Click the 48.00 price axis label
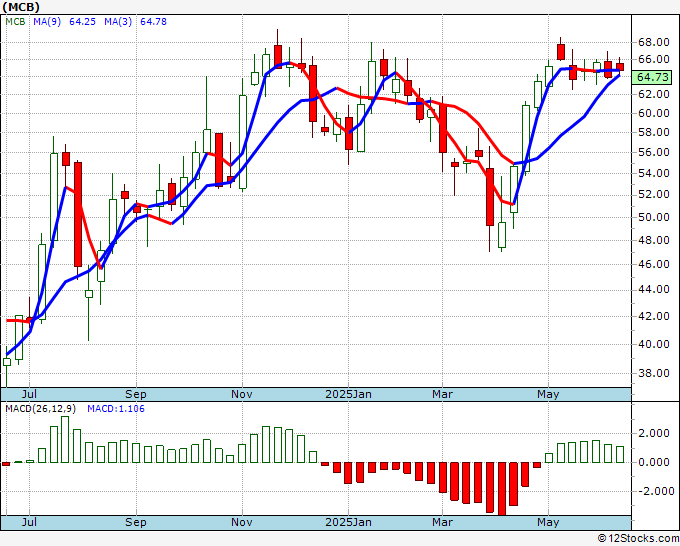Viewport: 680px width, 546px height. [x=653, y=240]
